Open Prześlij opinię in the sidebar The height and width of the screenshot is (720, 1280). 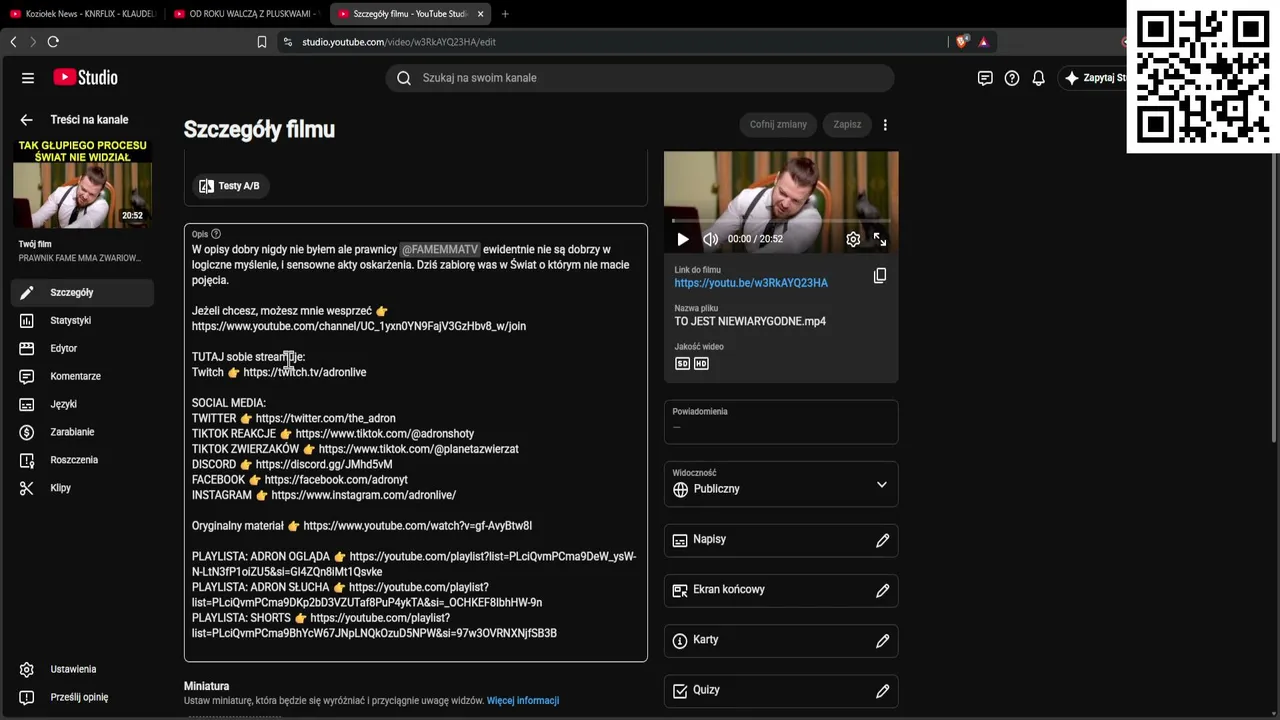[82, 697]
